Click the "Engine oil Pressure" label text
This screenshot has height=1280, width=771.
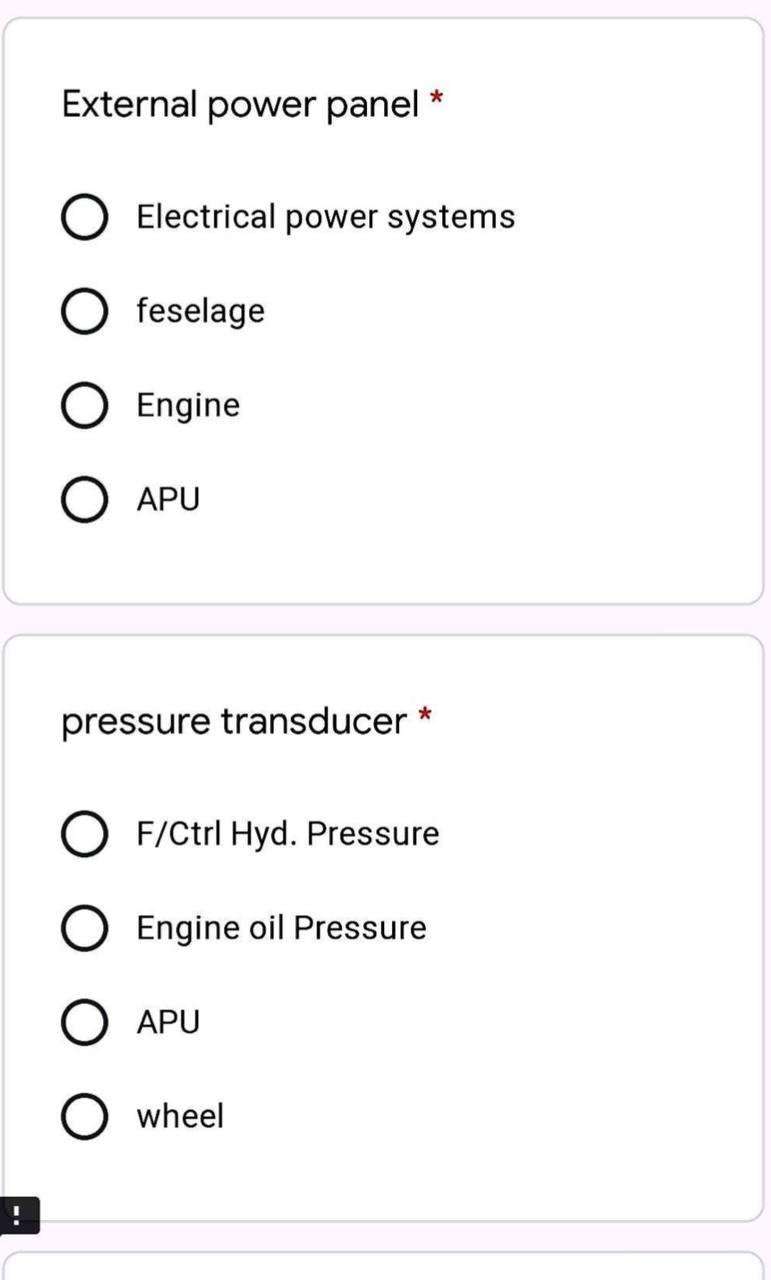281,928
